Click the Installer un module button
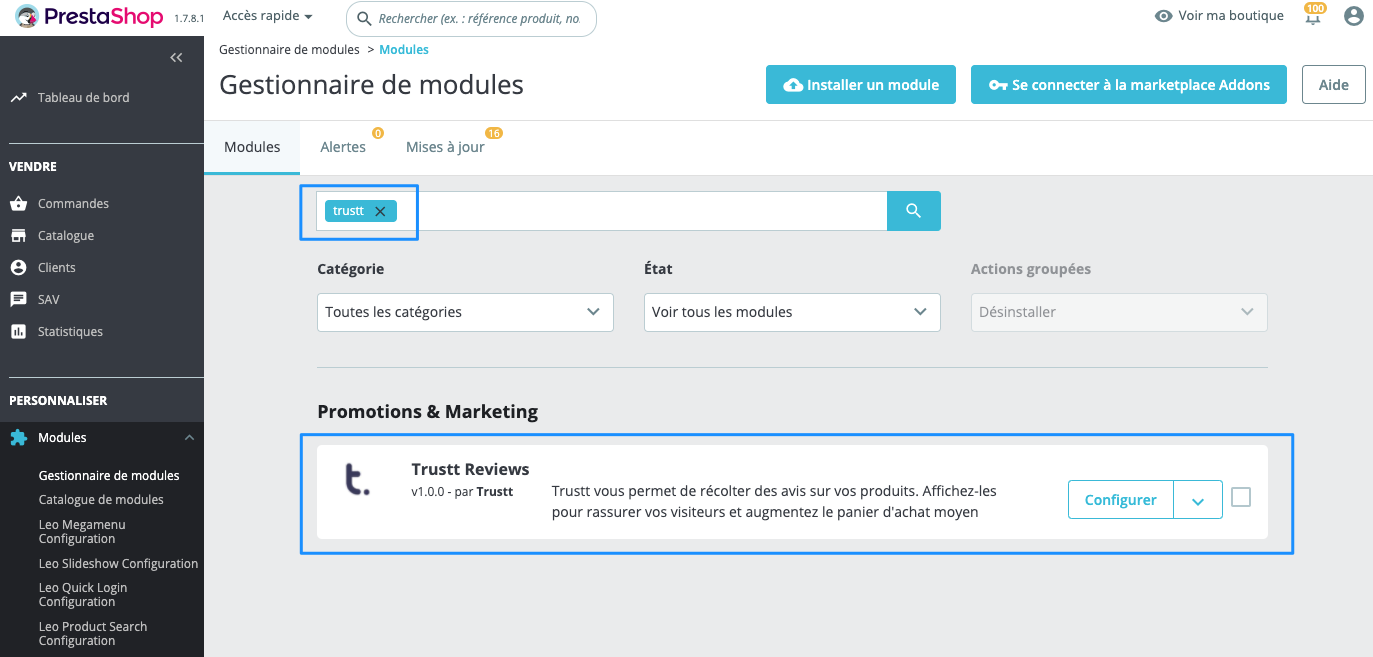This screenshot has height=657, width=1373. pyautogui.click(x=861, y=85)
